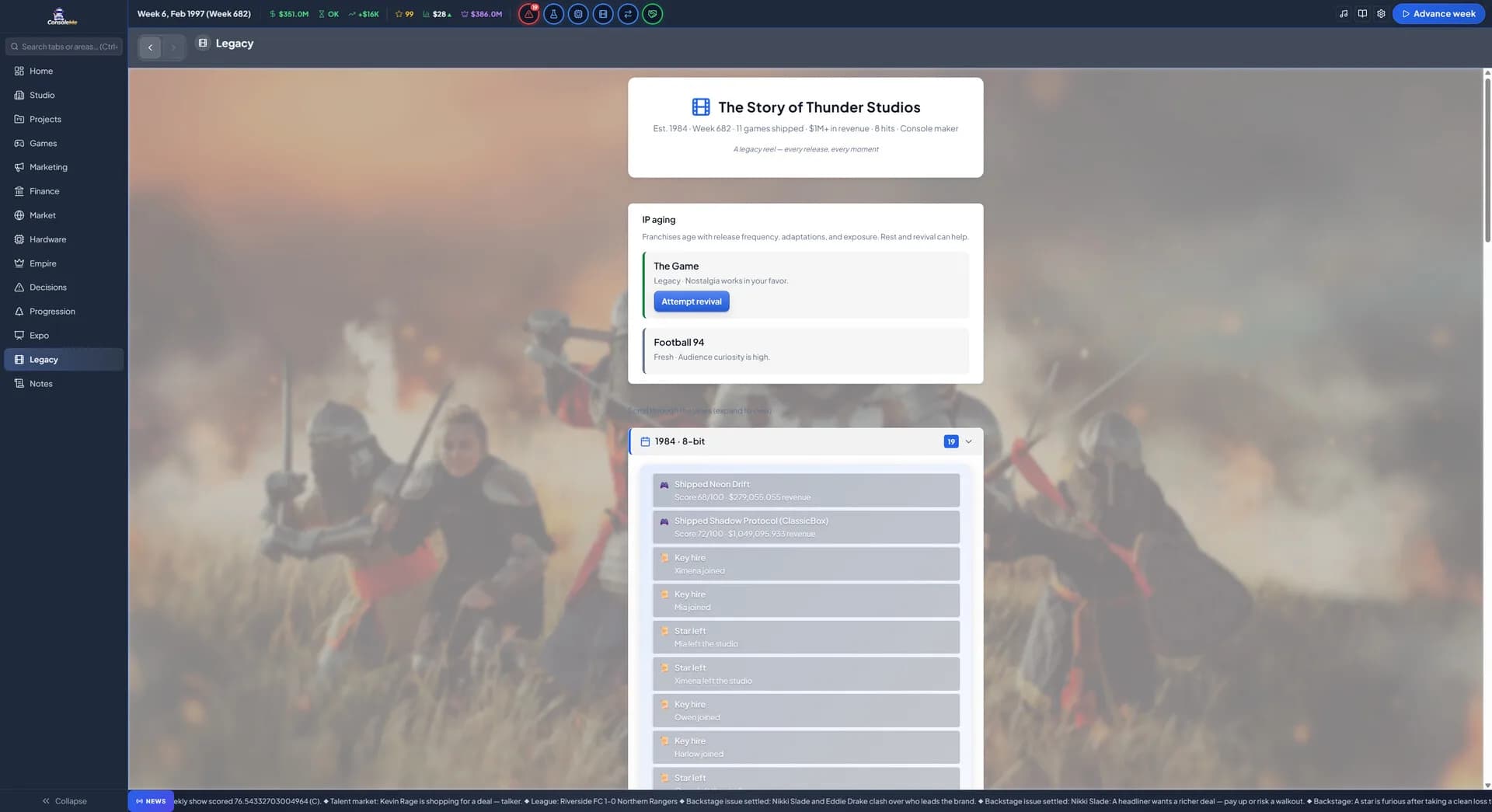Click the $28 stock chart indicator
This screenshot has width=1492, height=812.
coord(437,14)
